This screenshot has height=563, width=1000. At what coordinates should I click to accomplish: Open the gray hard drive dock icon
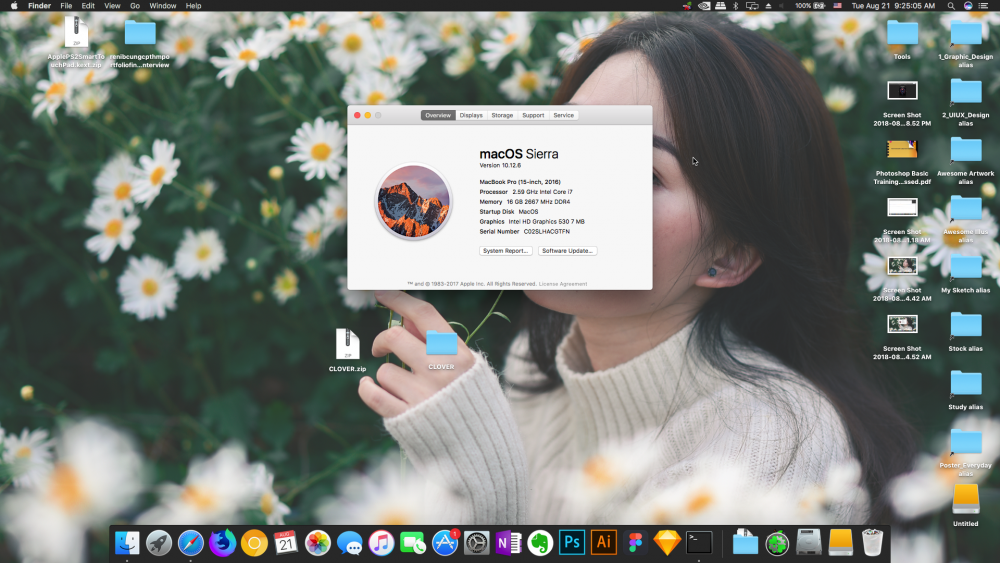pos(809,543)
